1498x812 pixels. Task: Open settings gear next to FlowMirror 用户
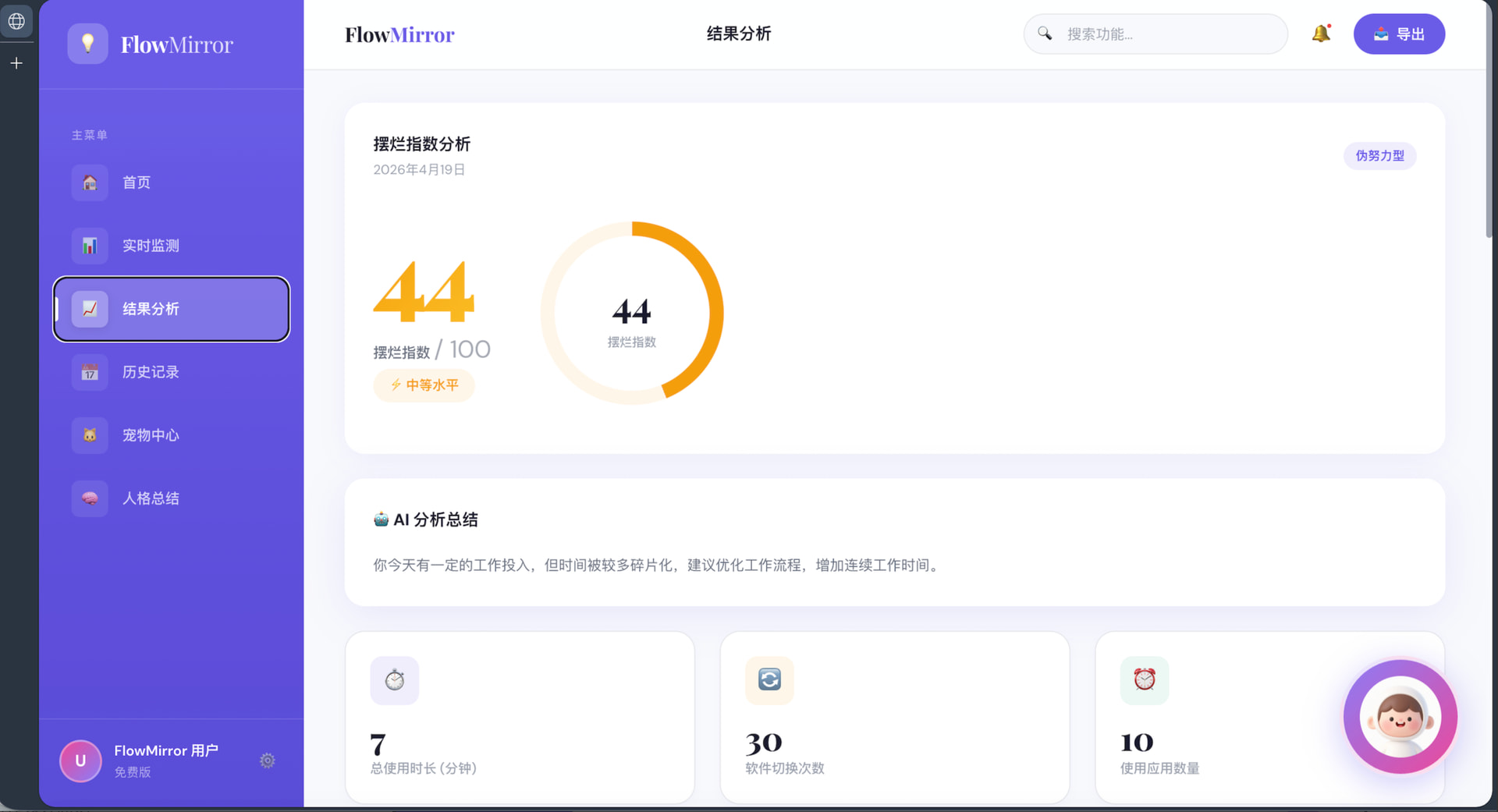267,761
